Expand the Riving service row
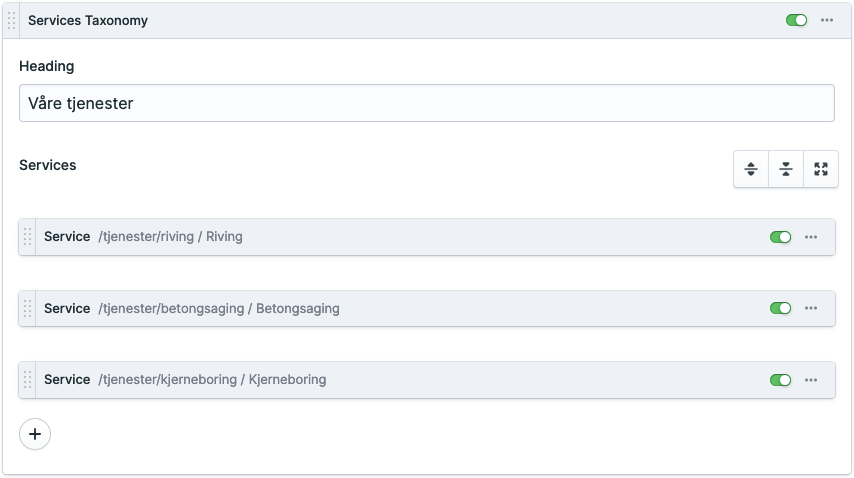This screenshot has width=854, height=478. 400,237
